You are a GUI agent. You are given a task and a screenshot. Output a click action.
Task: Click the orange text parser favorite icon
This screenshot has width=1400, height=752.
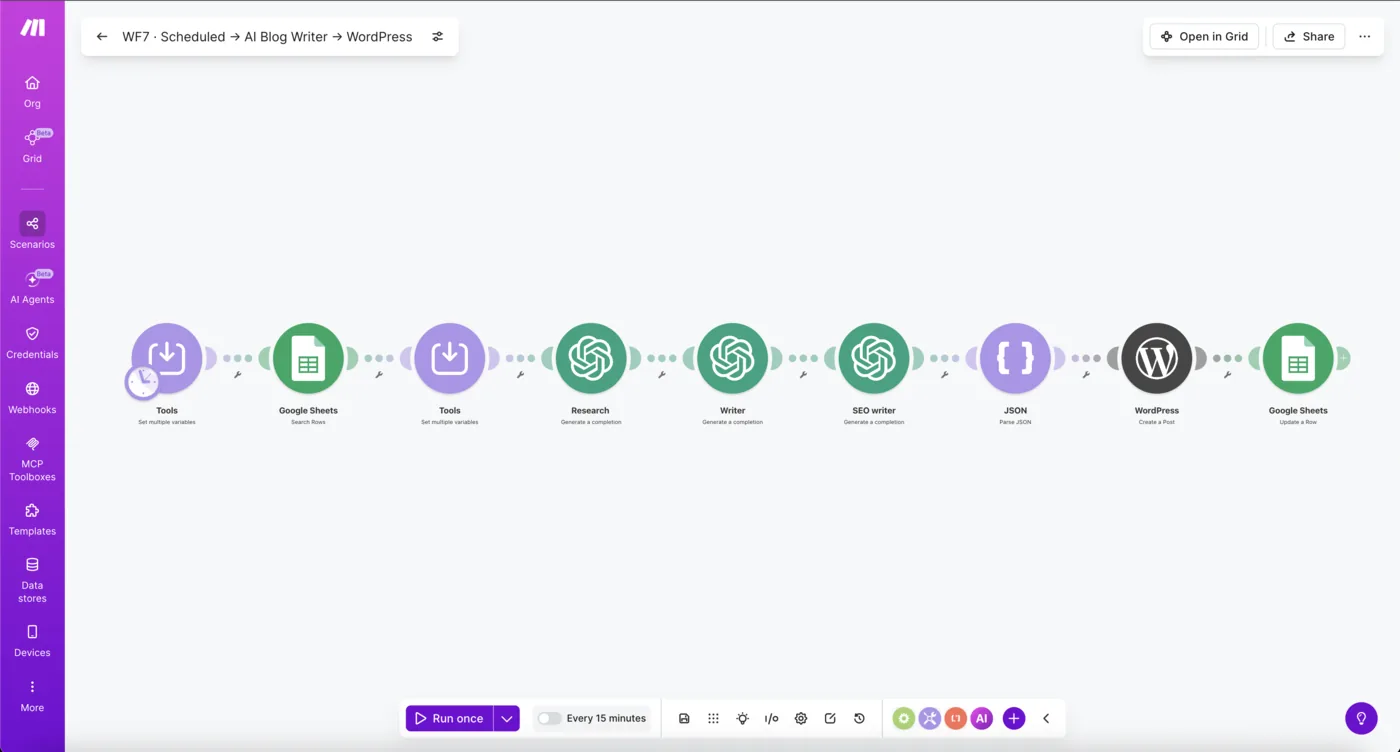956,718
